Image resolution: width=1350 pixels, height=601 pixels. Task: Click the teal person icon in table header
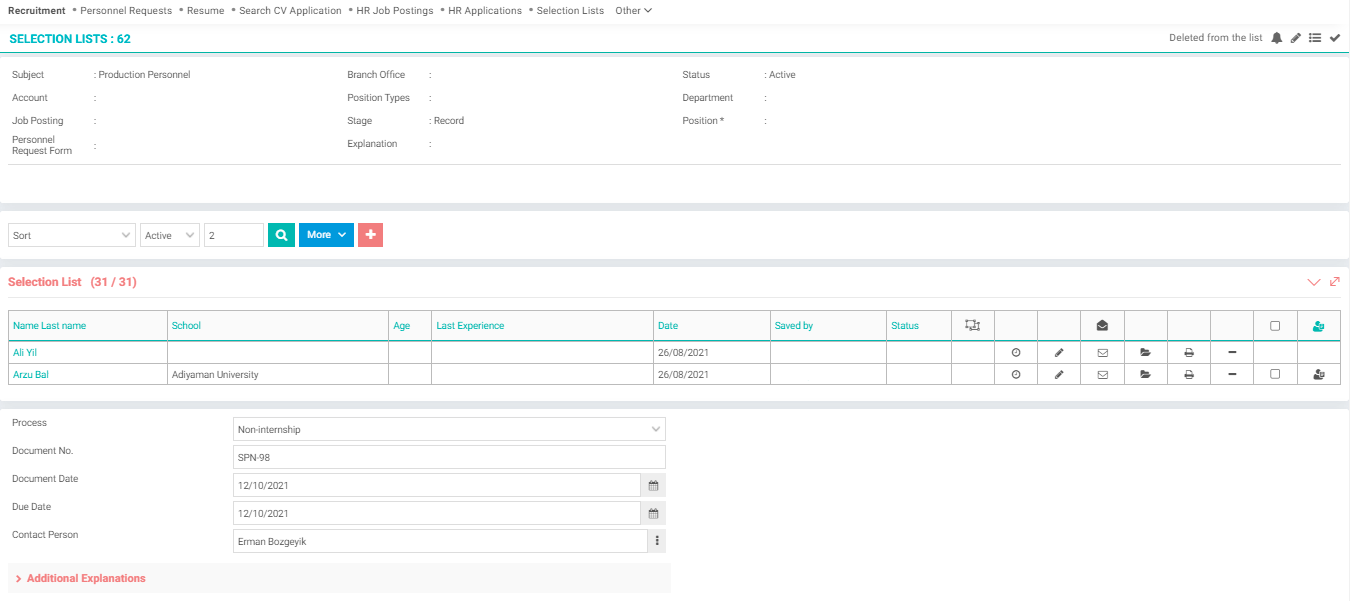click(x=1318, y=325)
